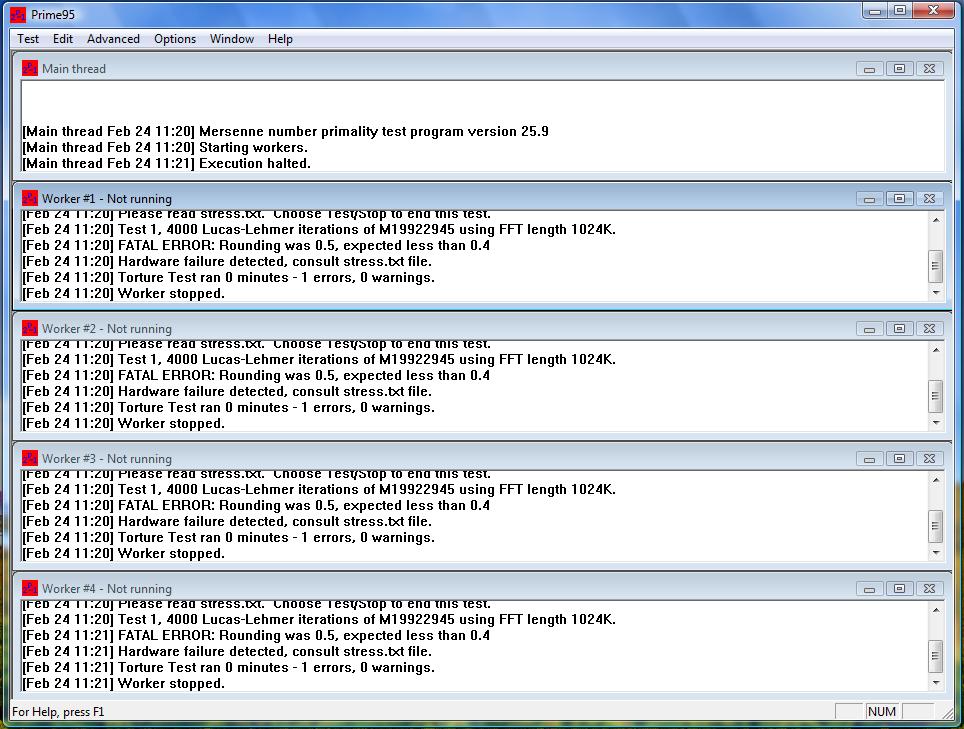The height and width of the screenshot is (729, 964).
Task: Open the Advanced menu
Action: pos(113,39)
